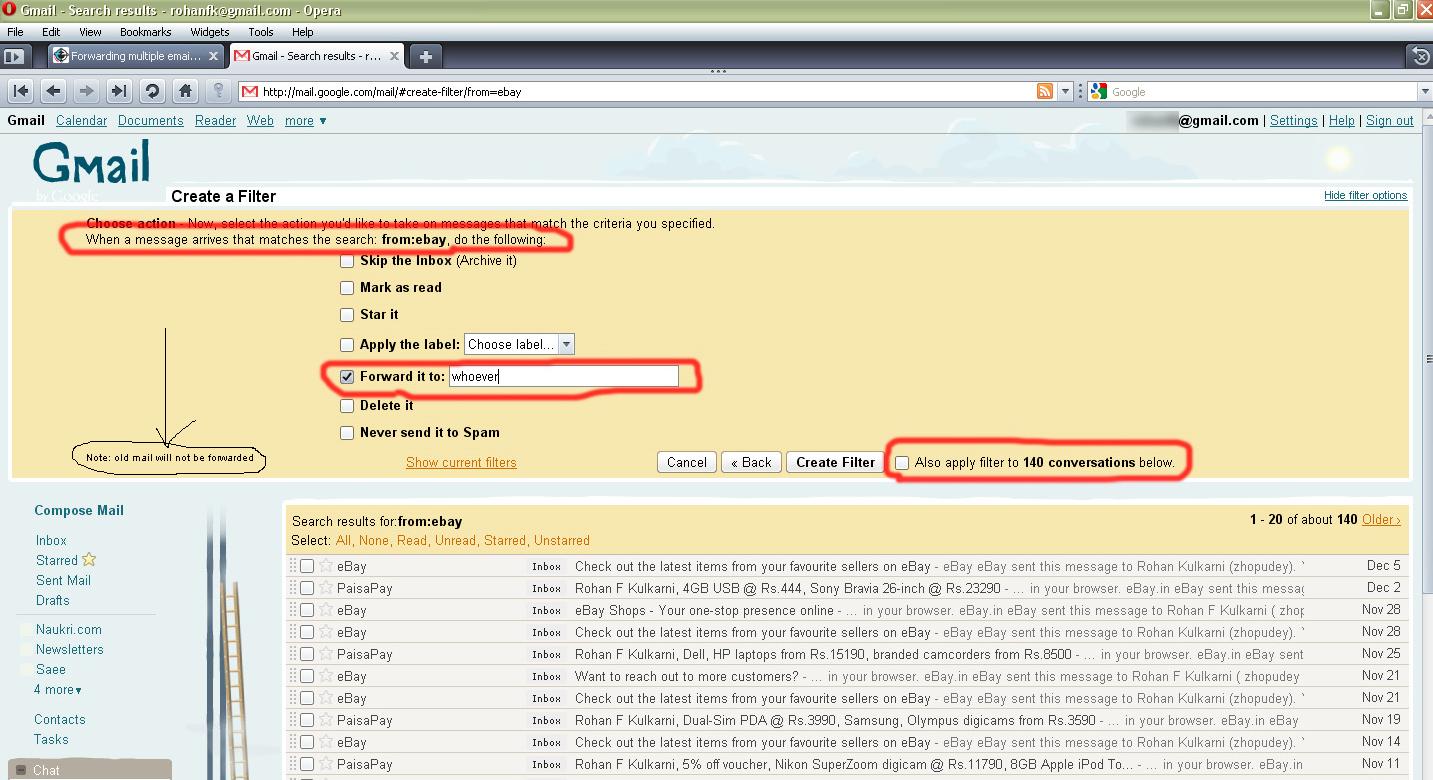
Task: Open the closed tabs trash icon
Action: pos(1419,57)
